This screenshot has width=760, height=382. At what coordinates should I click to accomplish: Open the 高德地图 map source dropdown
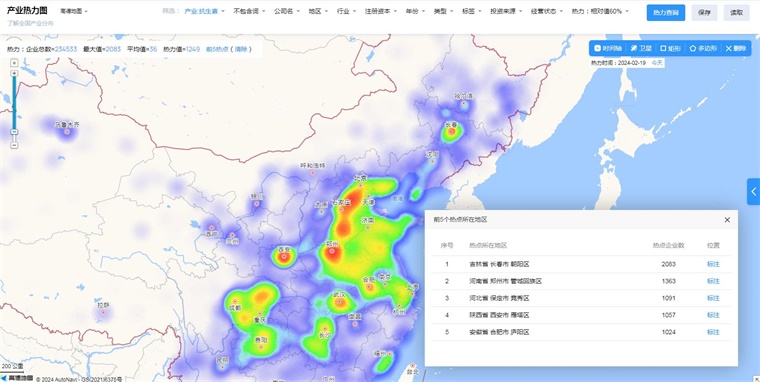coord(74,11)
